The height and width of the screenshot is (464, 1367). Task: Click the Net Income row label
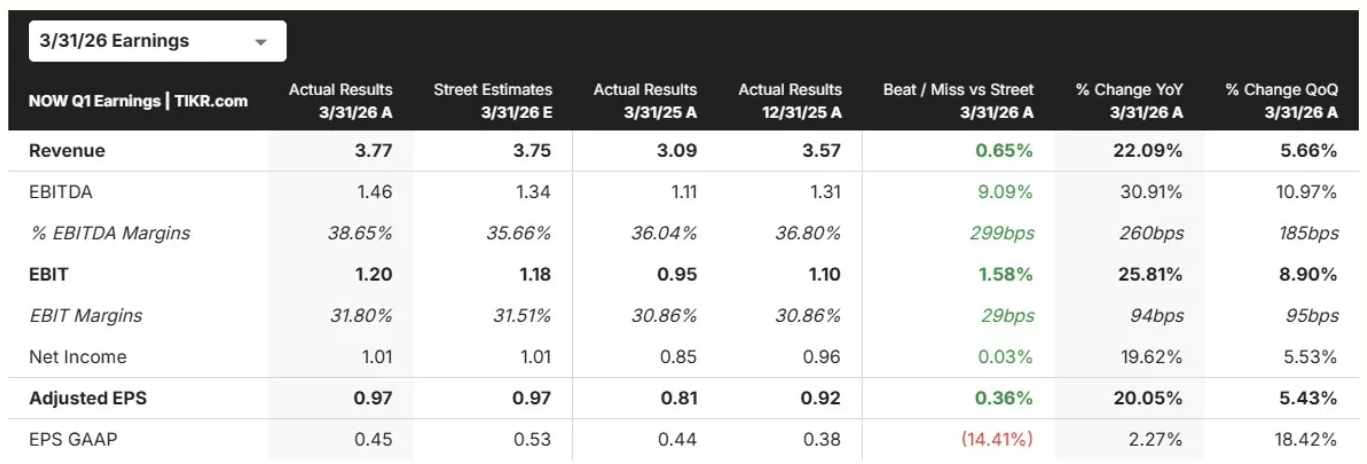pos(78,357)
